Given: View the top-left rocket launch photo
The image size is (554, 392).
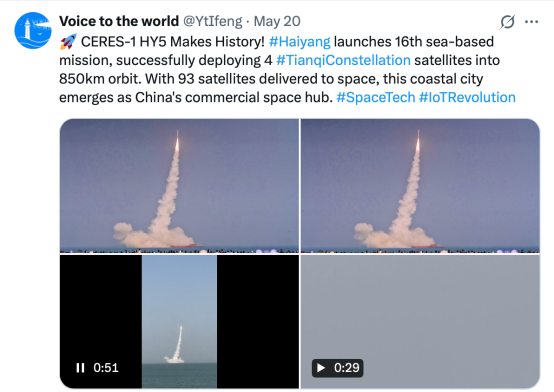Looking at the screenshot, I should coord(179,186).
